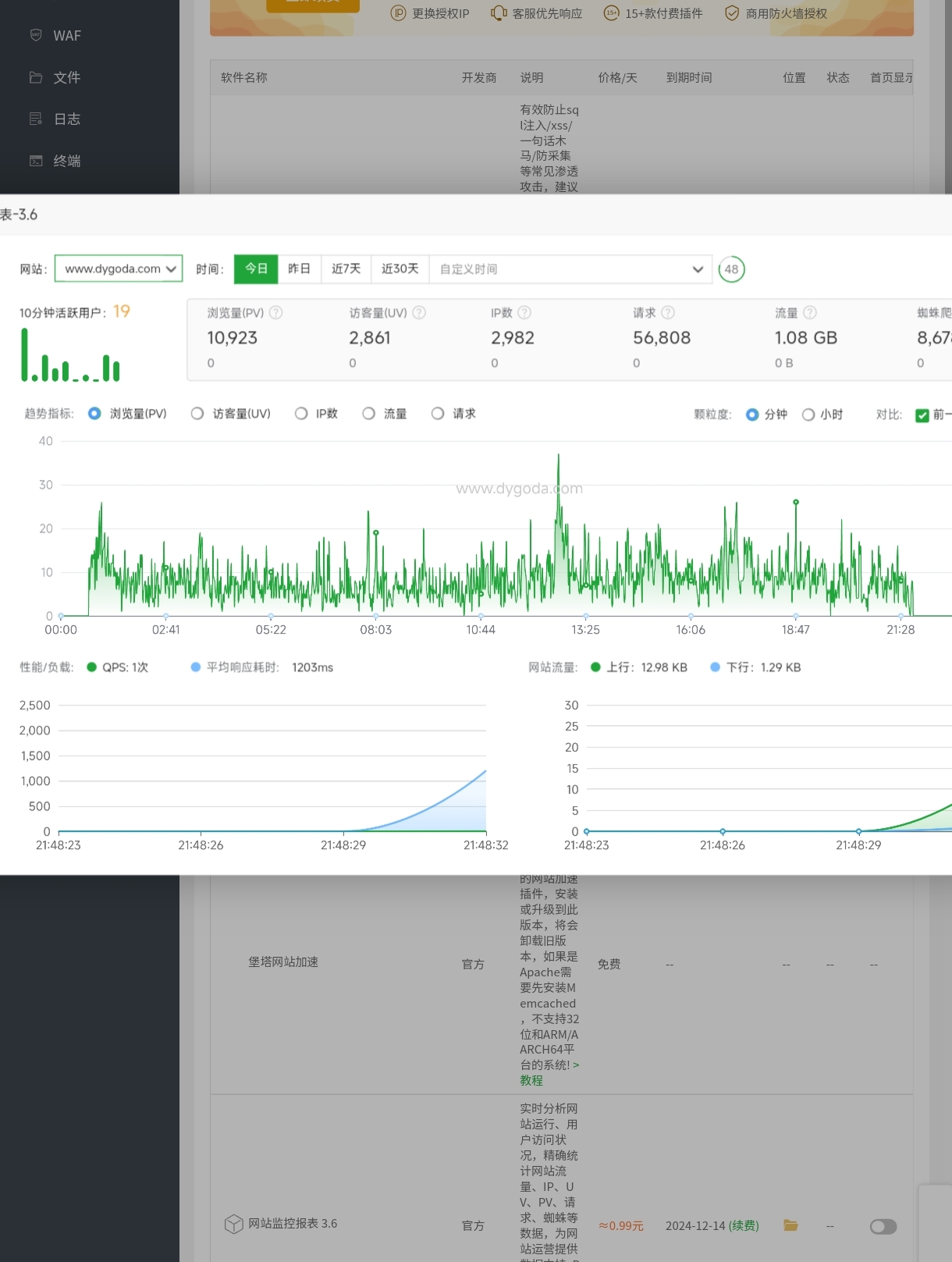Open the WAF sidebar item

66,36
